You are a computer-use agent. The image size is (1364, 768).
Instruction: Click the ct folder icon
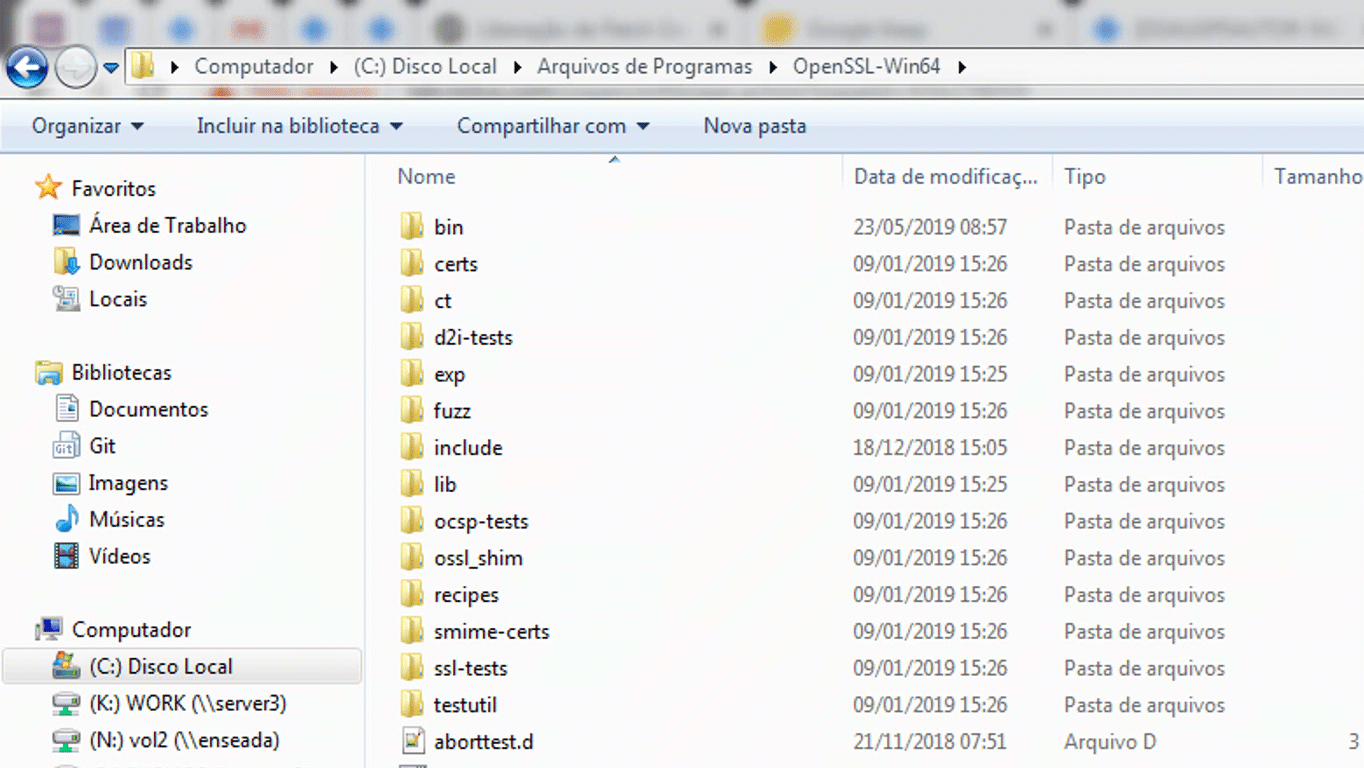[x=412, y=300]
